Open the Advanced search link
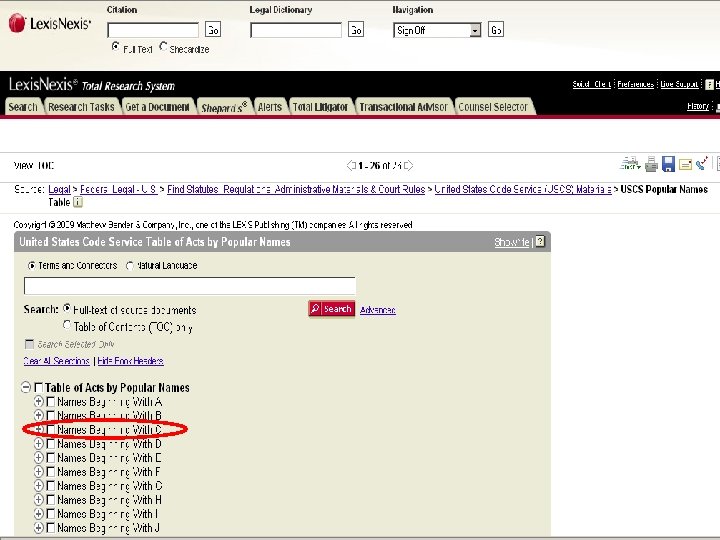 coord(377,310)
